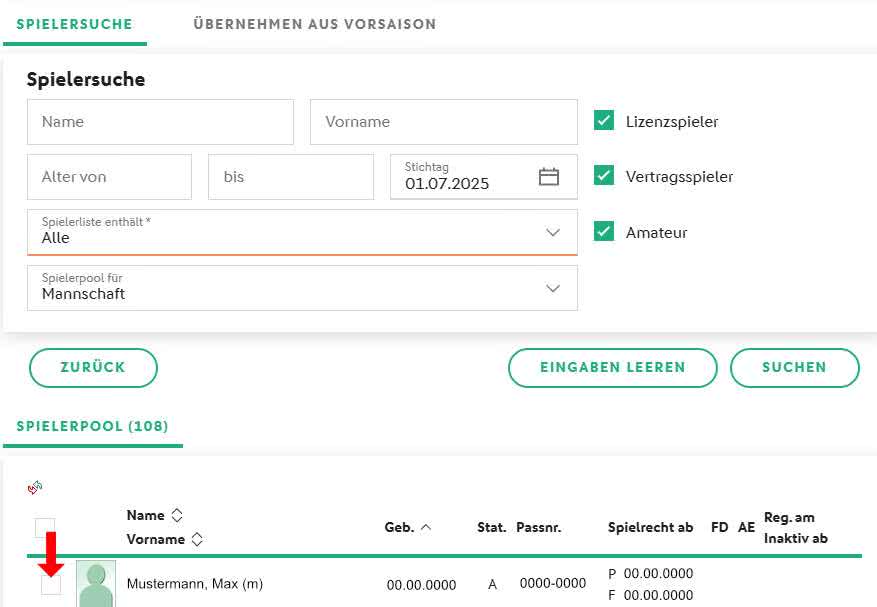The height and width of the screenshot is (607, 877).
Task: Open the Spielerpool für Mannschaft dropdown
Action: pos(302,288)
